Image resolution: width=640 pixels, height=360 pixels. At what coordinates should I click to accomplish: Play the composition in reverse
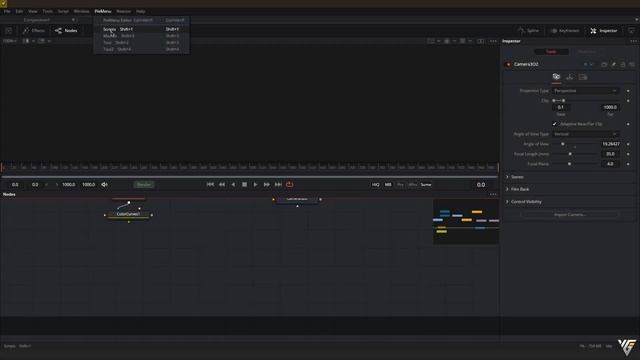pos(233,184)
